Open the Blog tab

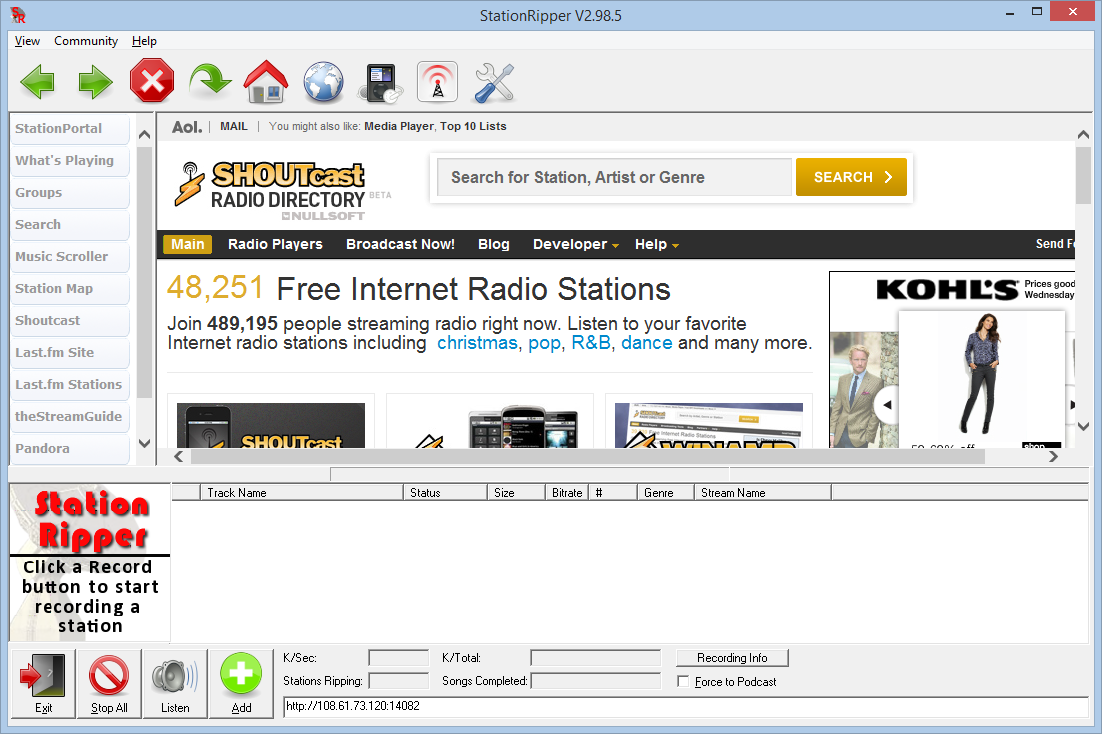tap(493, 244)
